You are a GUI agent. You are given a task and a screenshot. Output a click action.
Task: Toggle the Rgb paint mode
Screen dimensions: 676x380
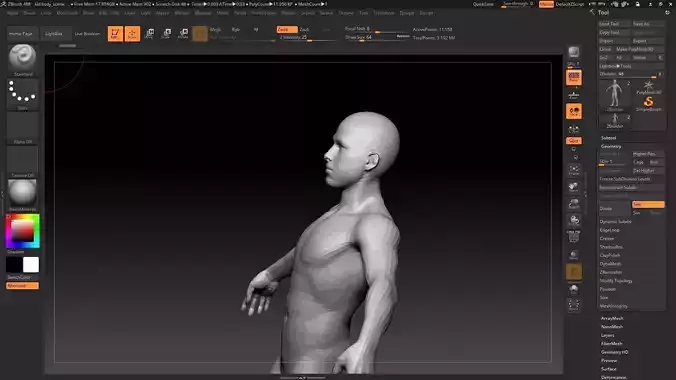tap(235, 29)
